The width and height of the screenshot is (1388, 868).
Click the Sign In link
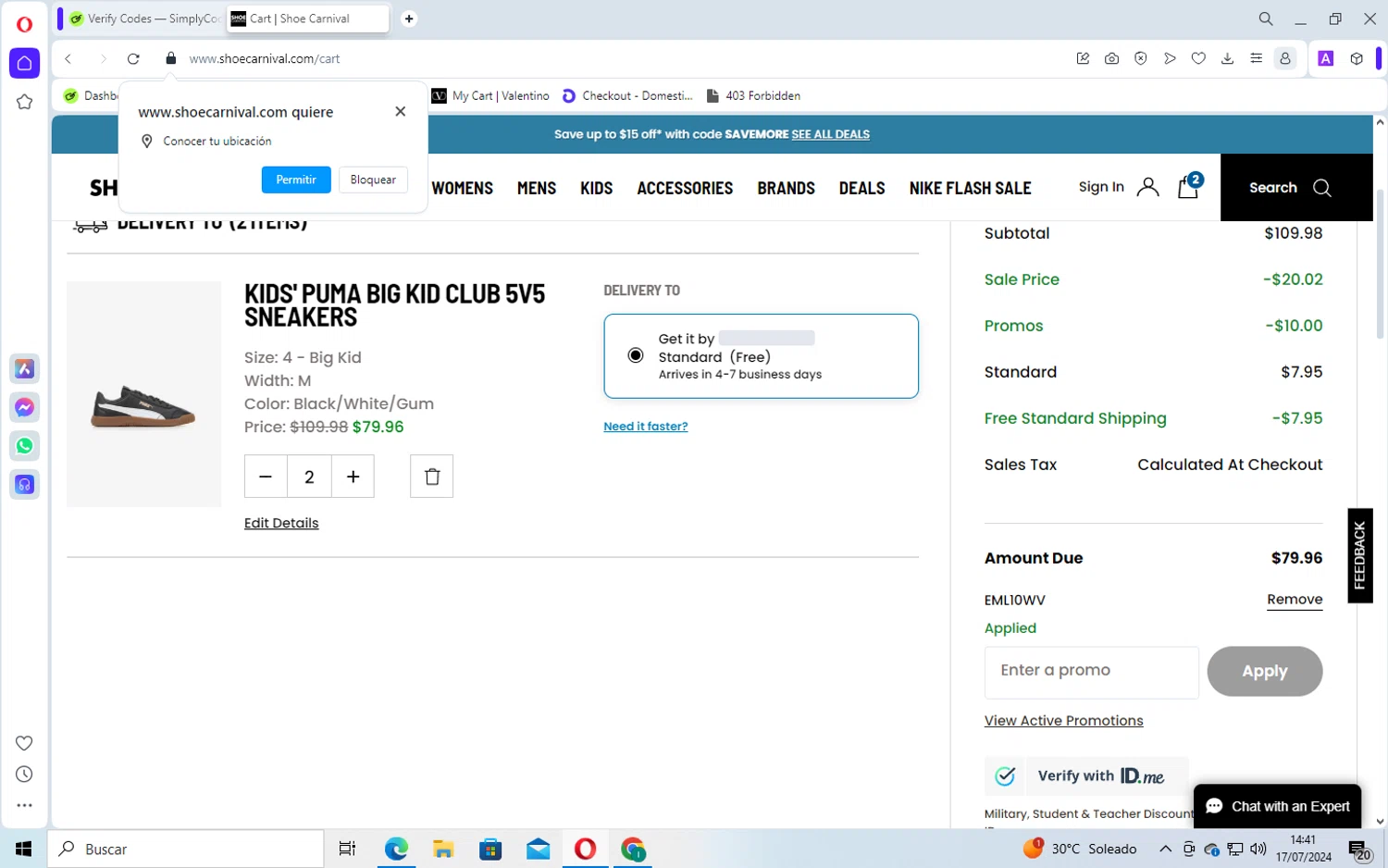coord(1101,187)
